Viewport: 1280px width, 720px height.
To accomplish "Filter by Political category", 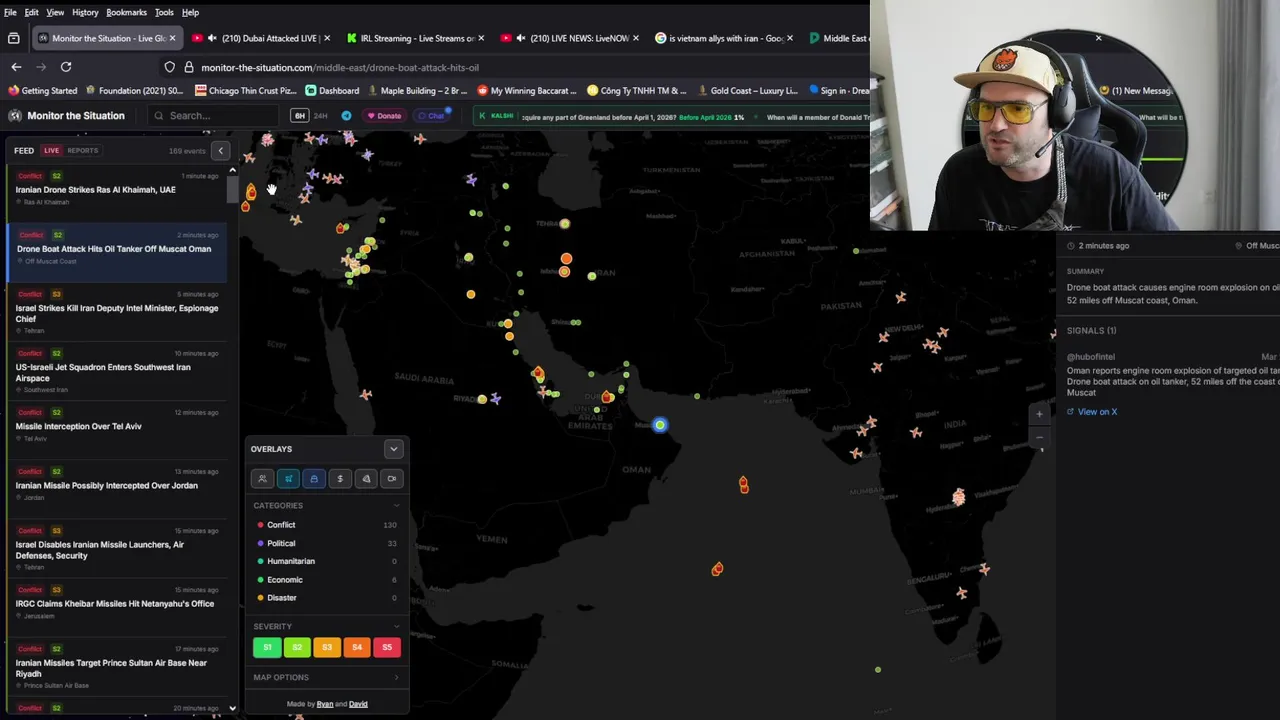I will tap(326, 543).
